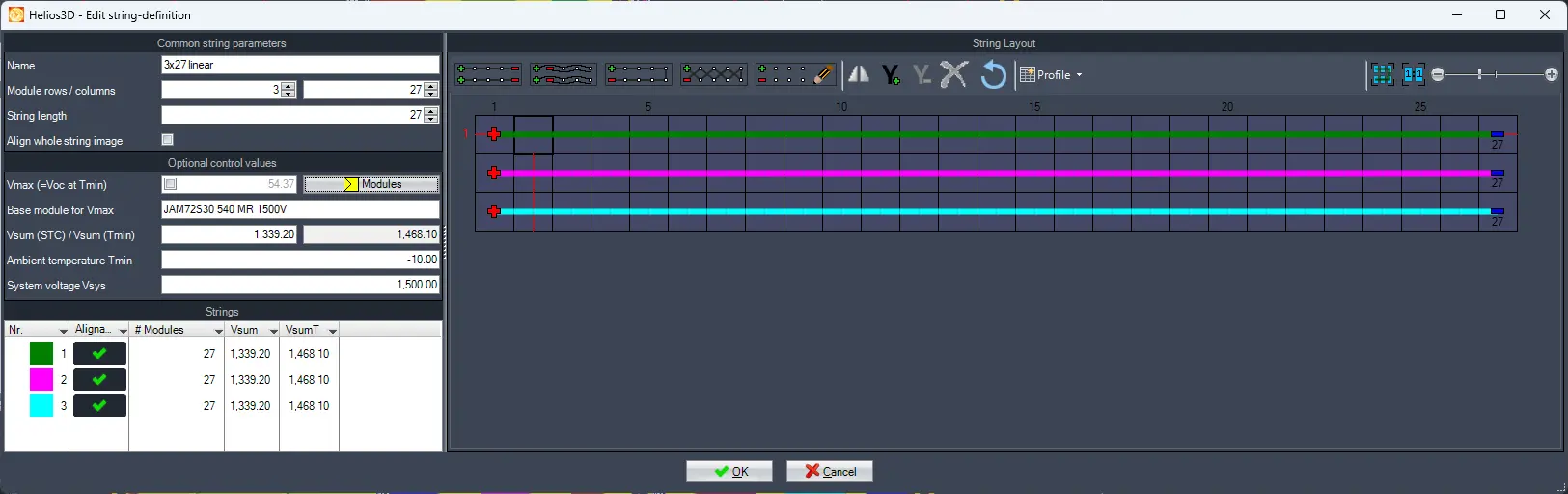Click the add Y-connector icon with plus
1568x494 pixels.
click(x=891, y=74)
